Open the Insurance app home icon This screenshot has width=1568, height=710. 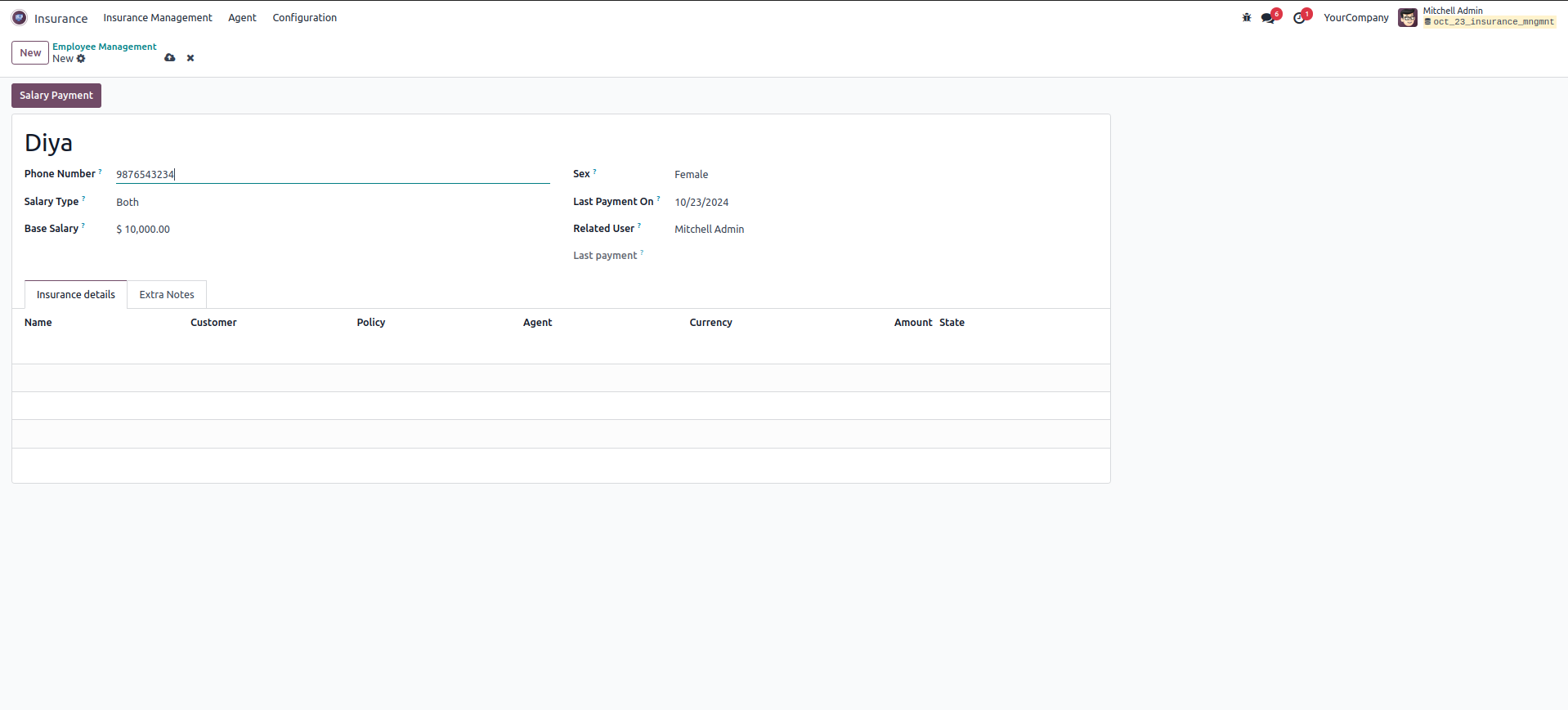(19, 17)
